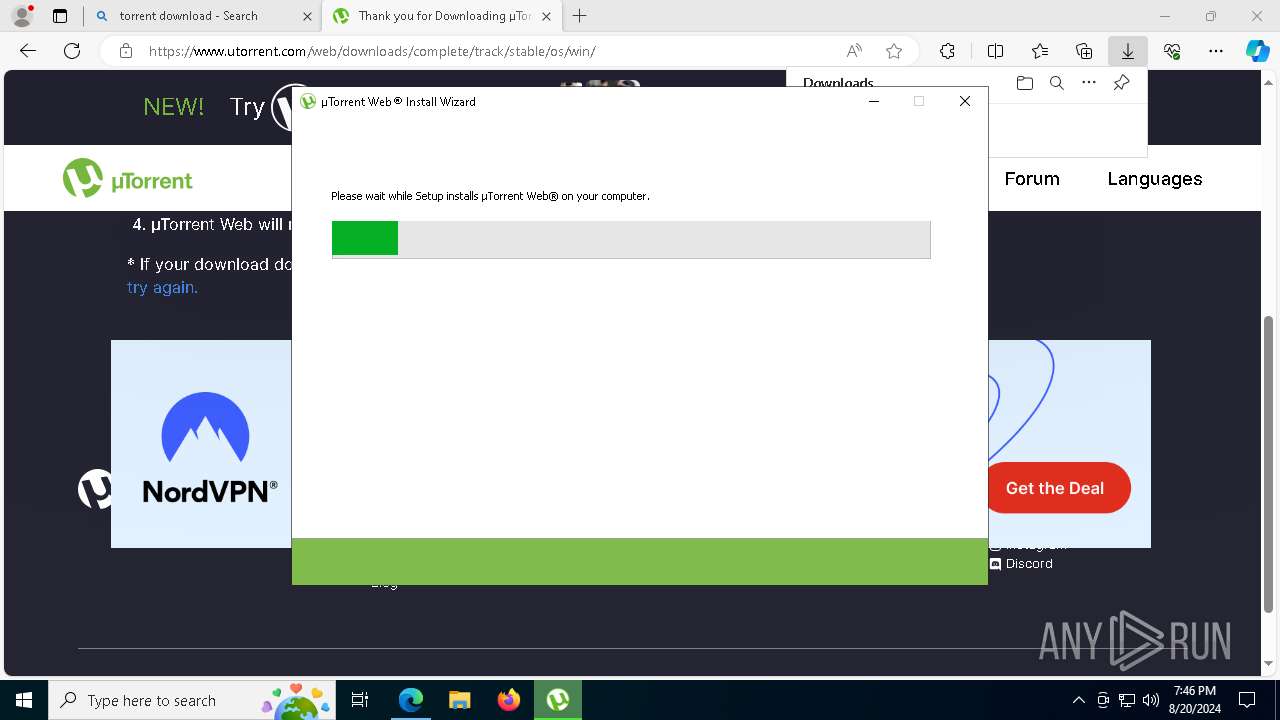
Task: Open File Explorer from taskbar
Action: [x=459, y=700]
